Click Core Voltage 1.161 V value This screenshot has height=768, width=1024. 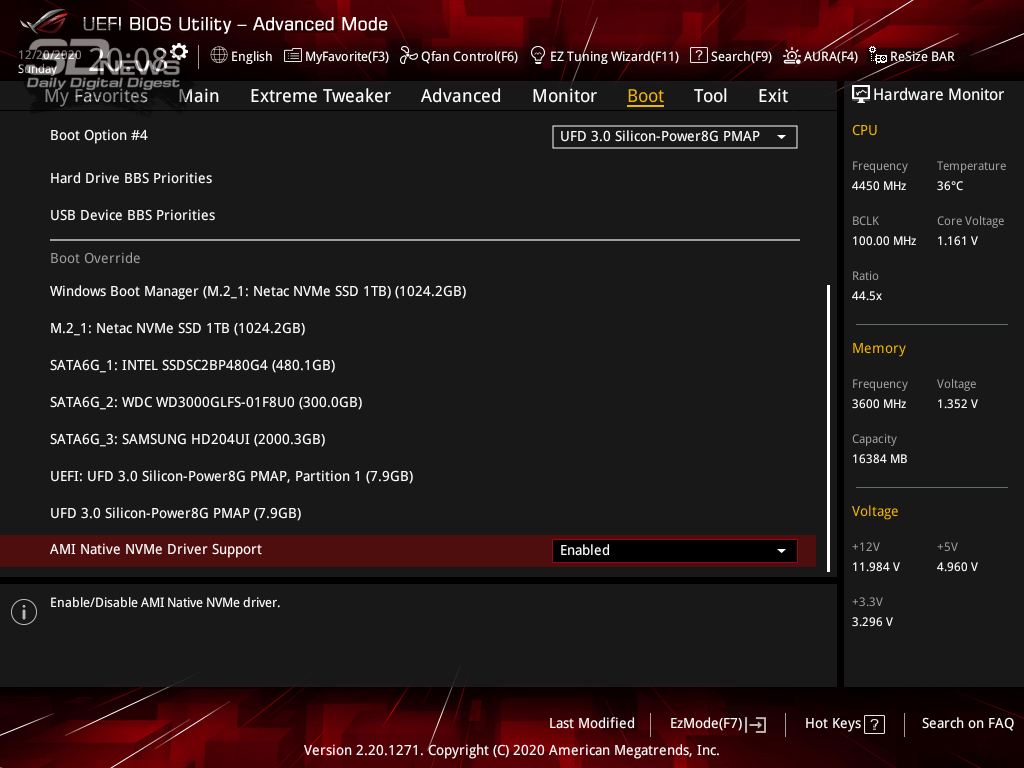(x=957, y=241)
